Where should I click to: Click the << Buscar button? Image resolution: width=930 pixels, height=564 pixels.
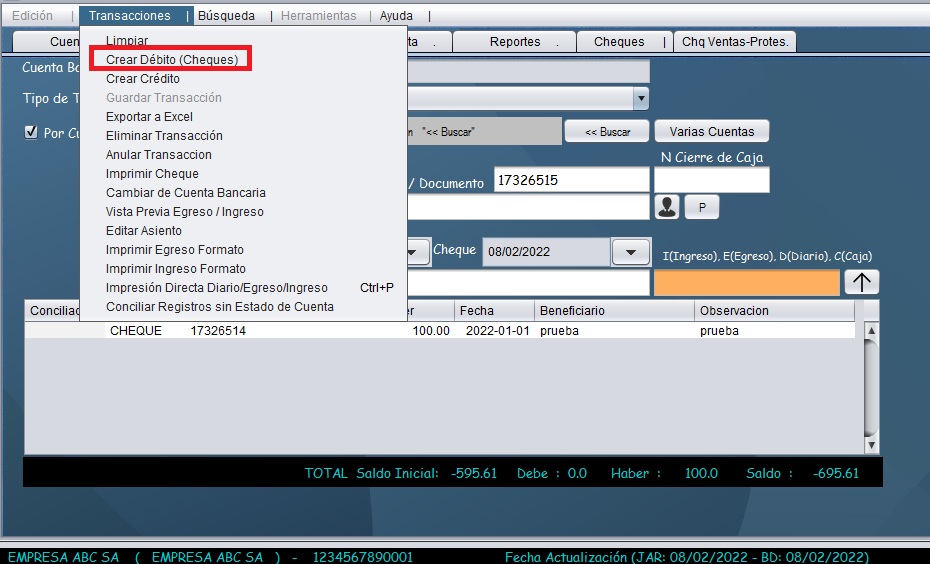[x=607, y=132]
